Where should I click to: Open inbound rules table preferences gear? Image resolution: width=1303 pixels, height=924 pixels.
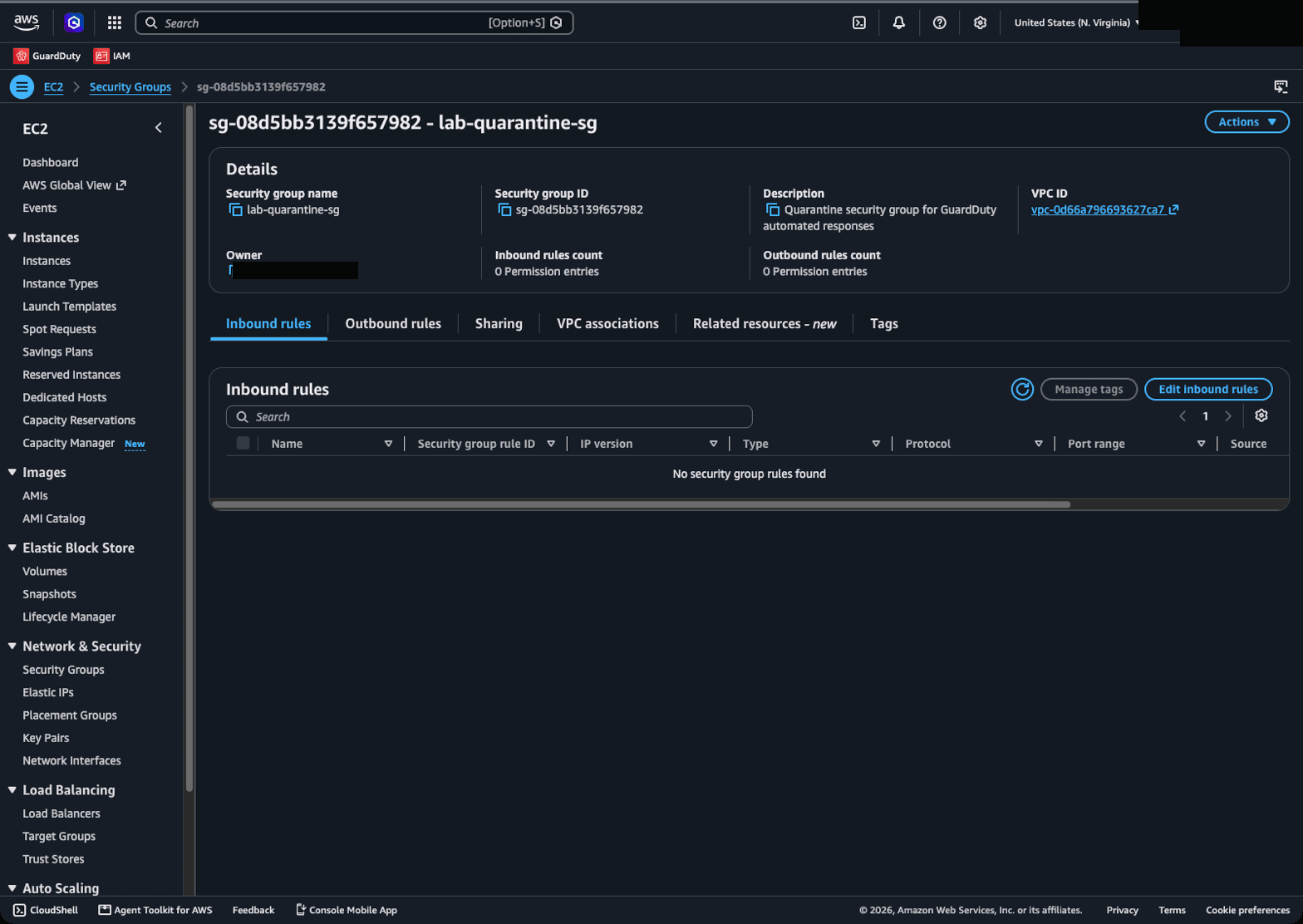pos(1261,415)
